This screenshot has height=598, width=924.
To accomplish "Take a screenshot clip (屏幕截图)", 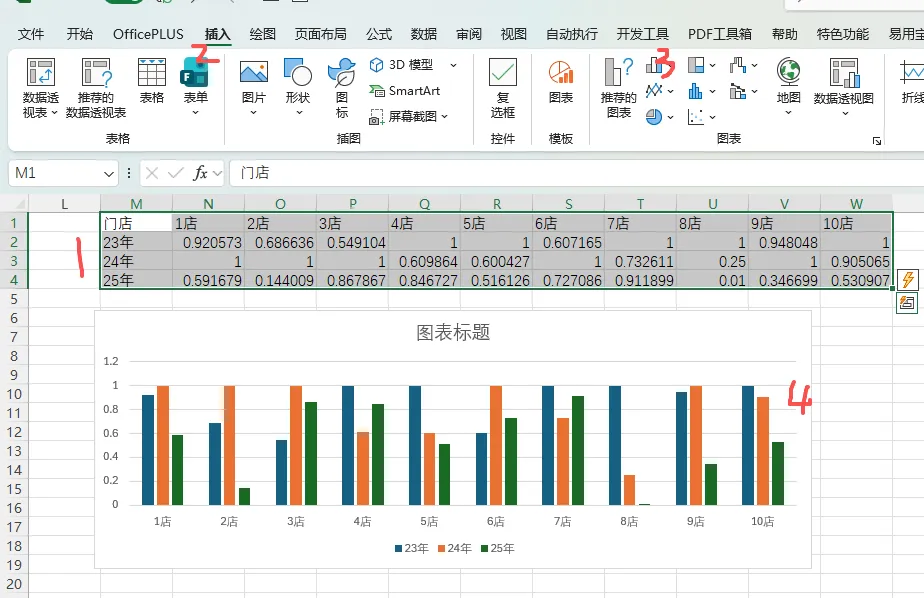I will click(x=404, y=117).
